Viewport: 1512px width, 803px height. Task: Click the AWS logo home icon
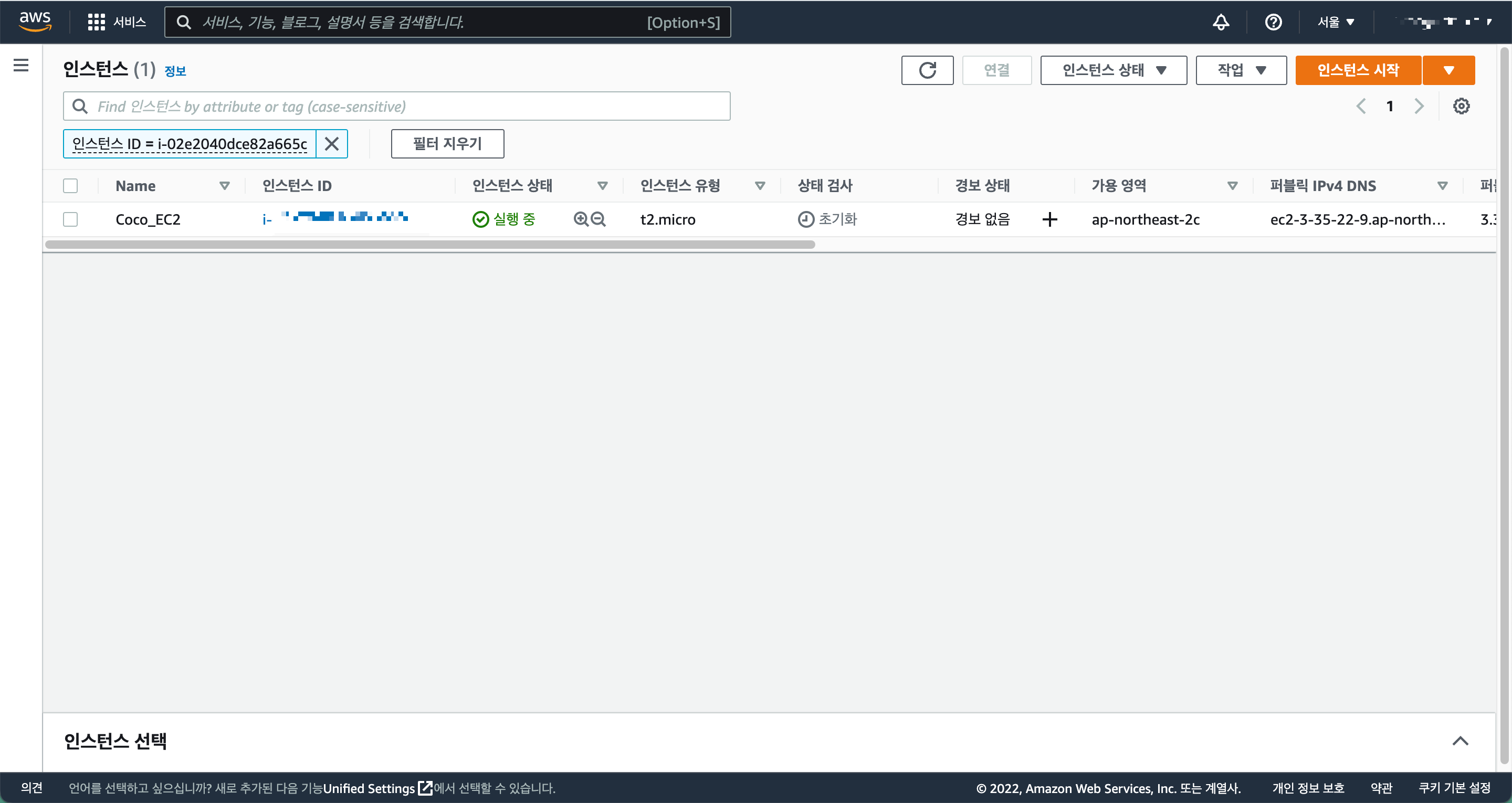pos(35,21)
